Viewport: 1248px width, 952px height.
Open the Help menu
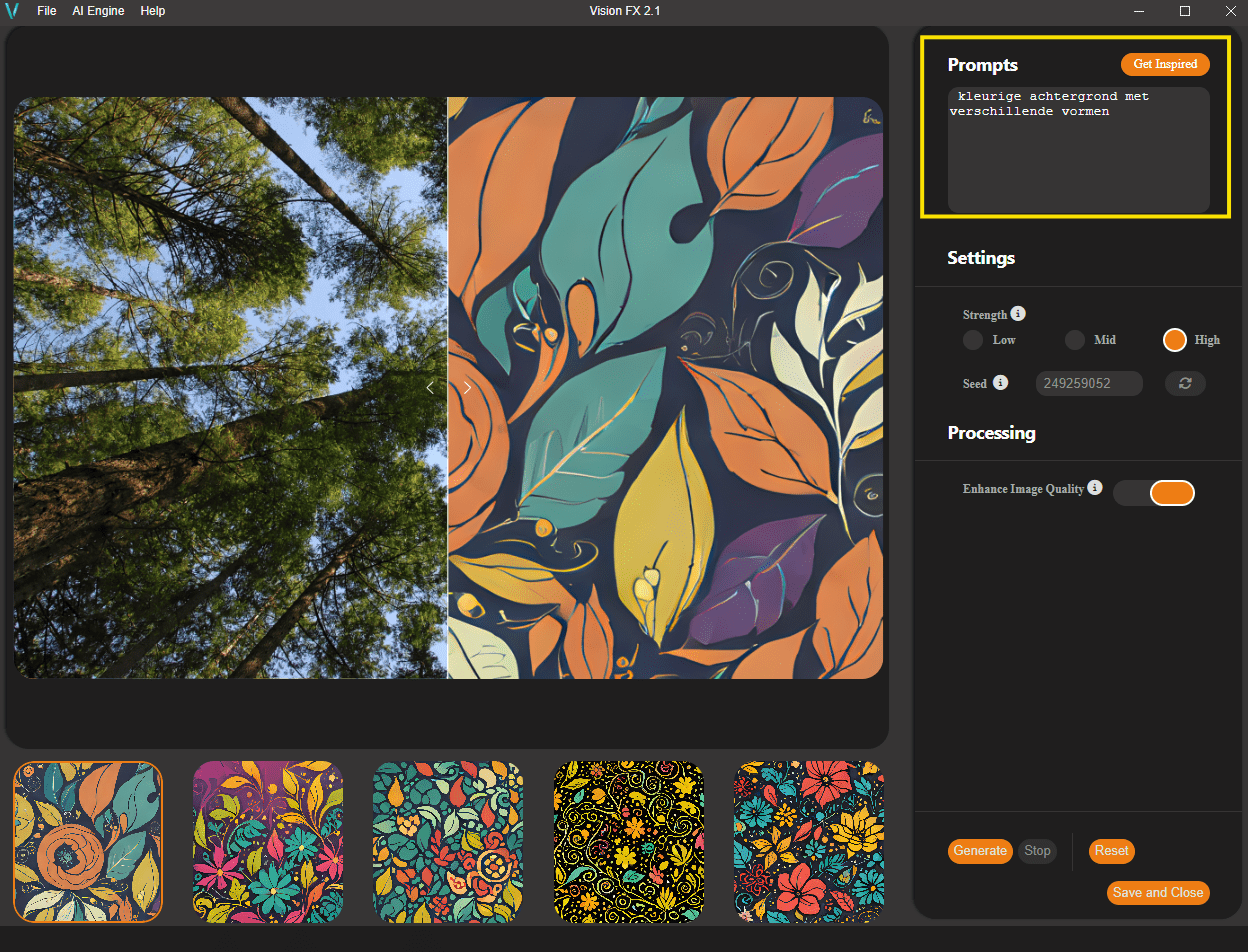[x=153, y=11]
